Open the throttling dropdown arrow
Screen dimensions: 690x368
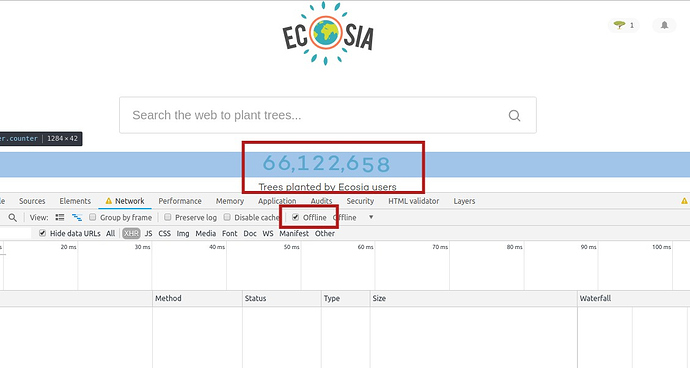(x=371, y=217)
